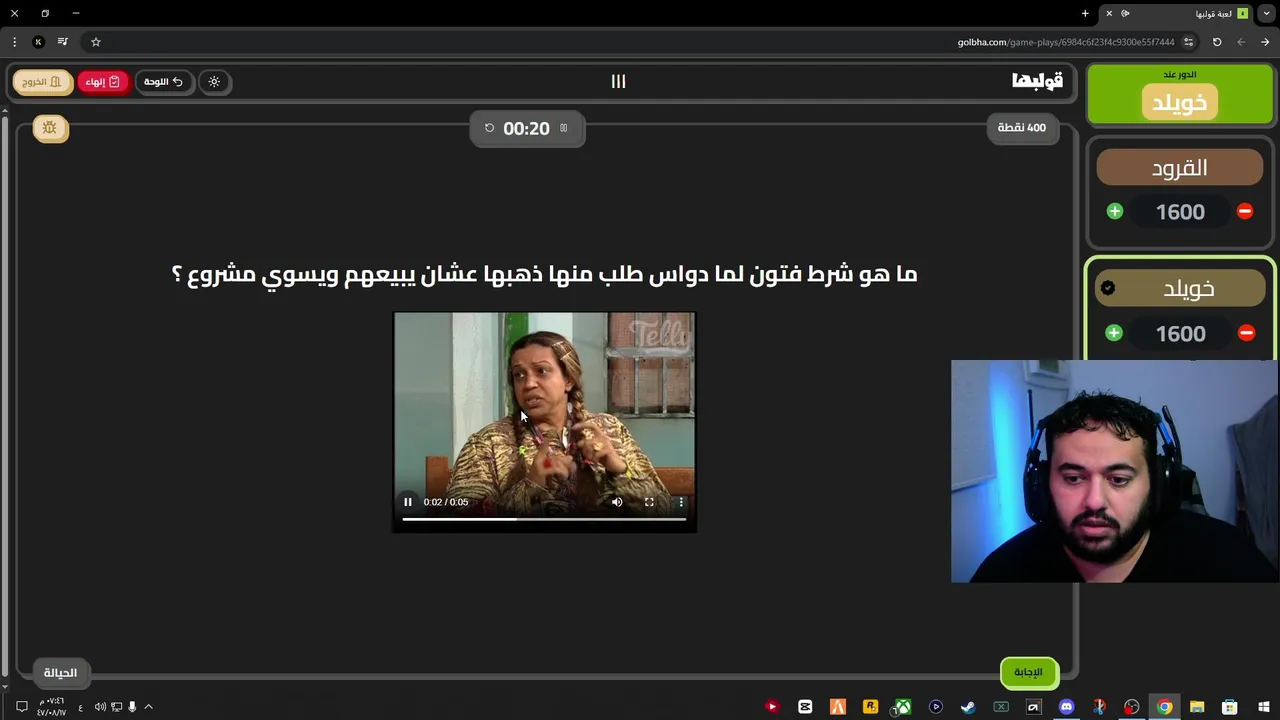Screen dimensions: 1280x720
Task: Click the video clip thumbnail
Action: [x=544, y=421]
